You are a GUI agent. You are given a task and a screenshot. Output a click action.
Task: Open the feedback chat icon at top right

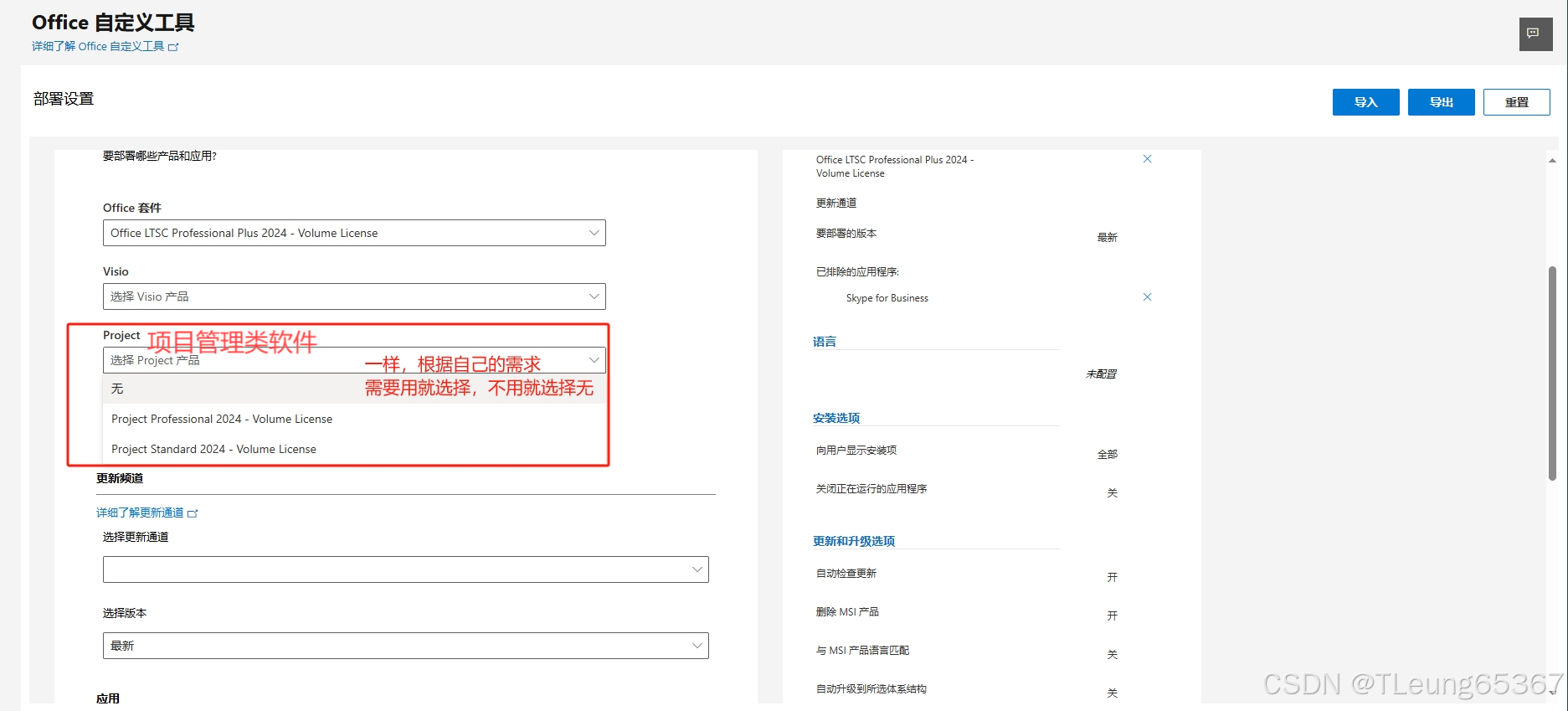[x=1535, y=34]
